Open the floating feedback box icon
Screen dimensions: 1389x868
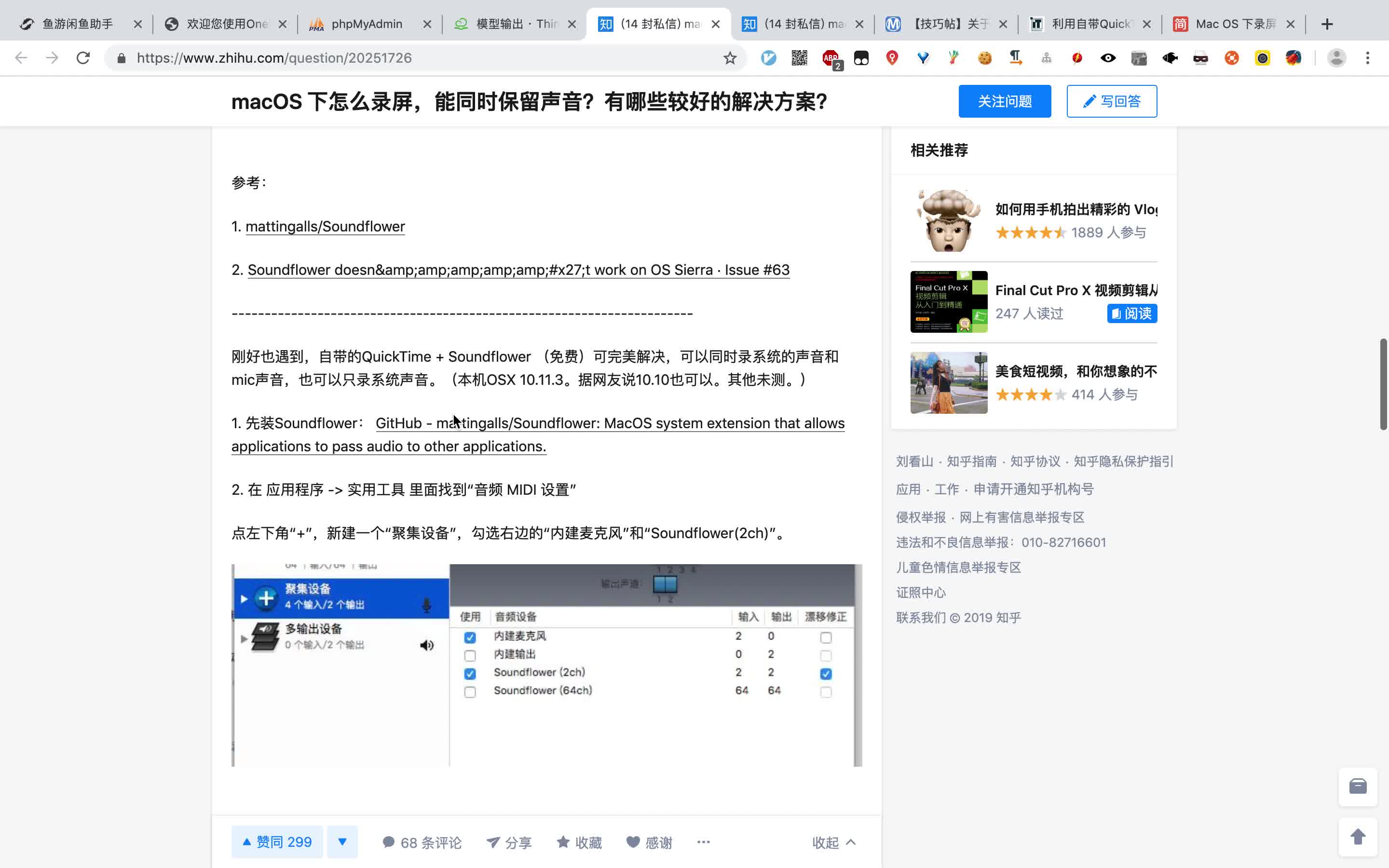[x=1358, y=786]
